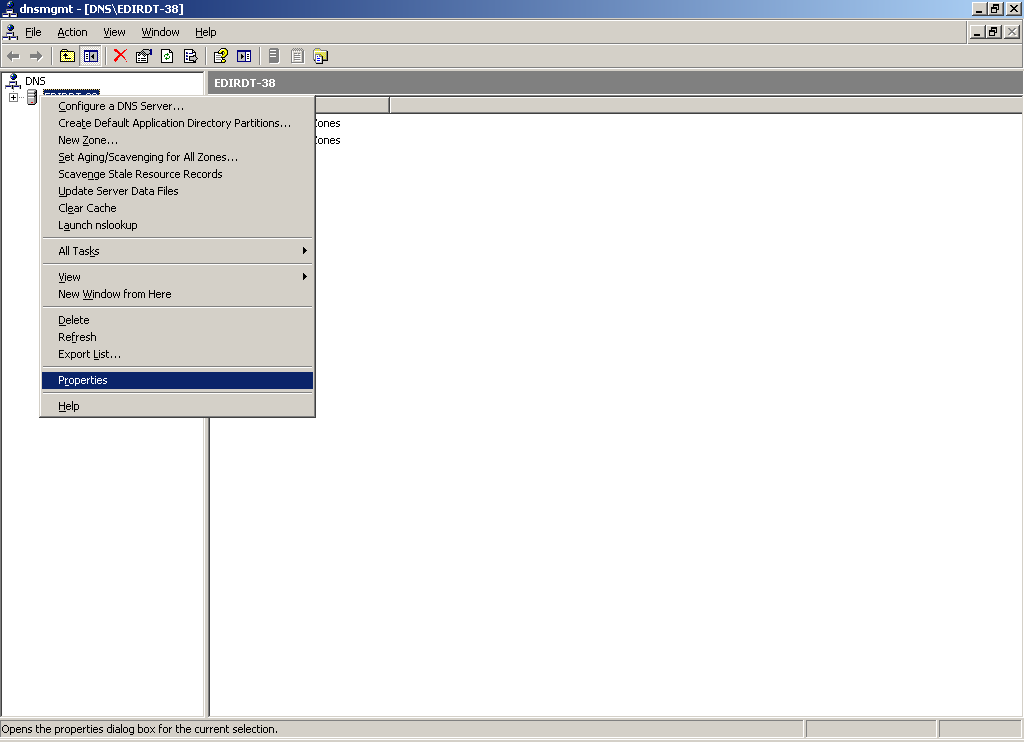
Task: Open the View menu in the menu bar
Action: (114, 32)
